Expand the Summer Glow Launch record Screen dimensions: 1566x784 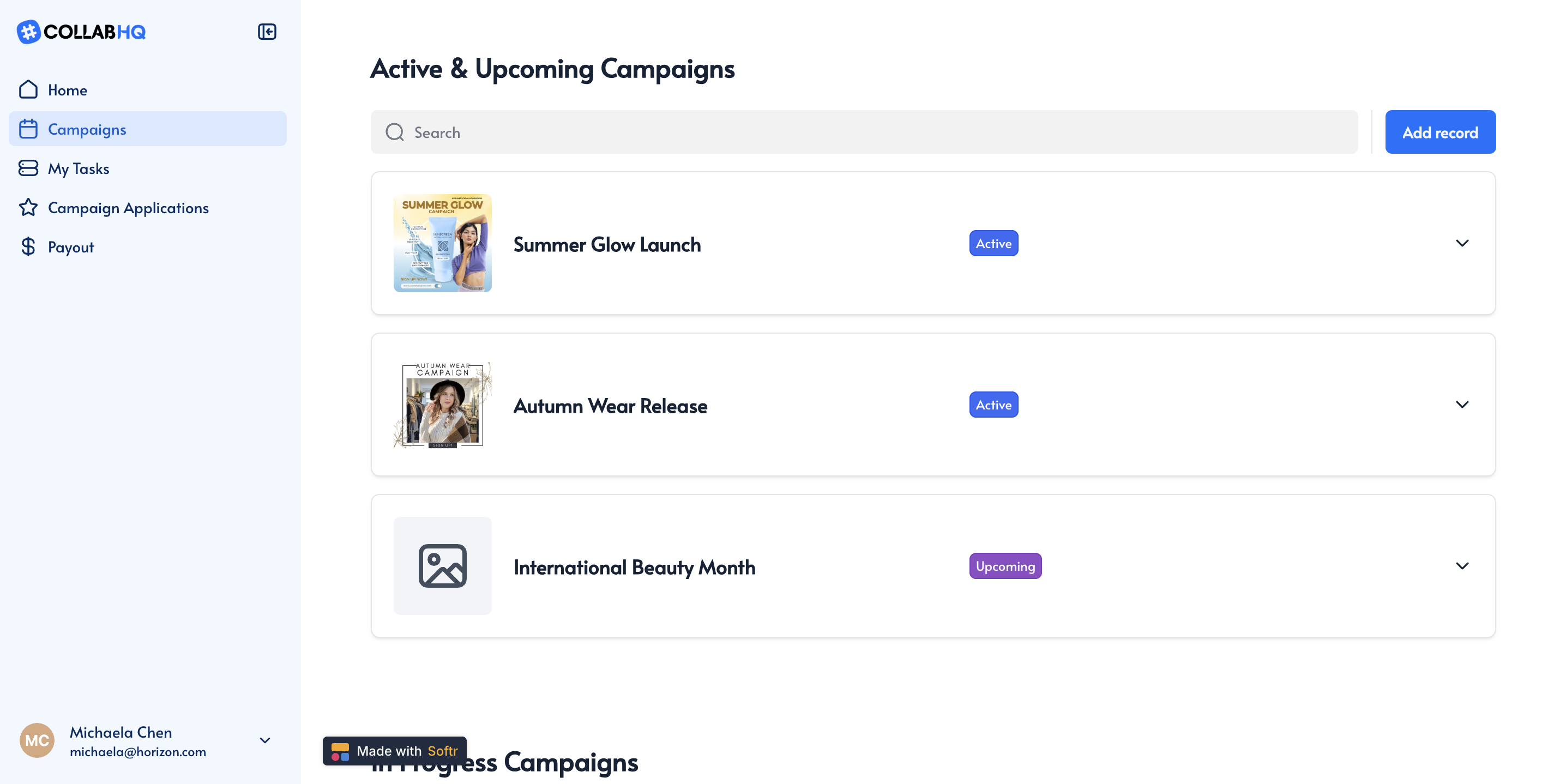click(x=1462, y=243)
